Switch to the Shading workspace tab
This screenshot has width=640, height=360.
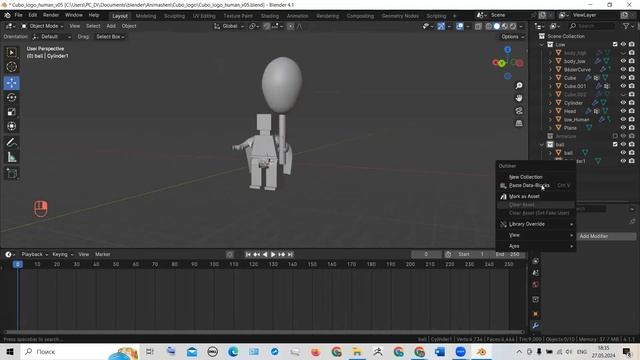tap(270, 16)
